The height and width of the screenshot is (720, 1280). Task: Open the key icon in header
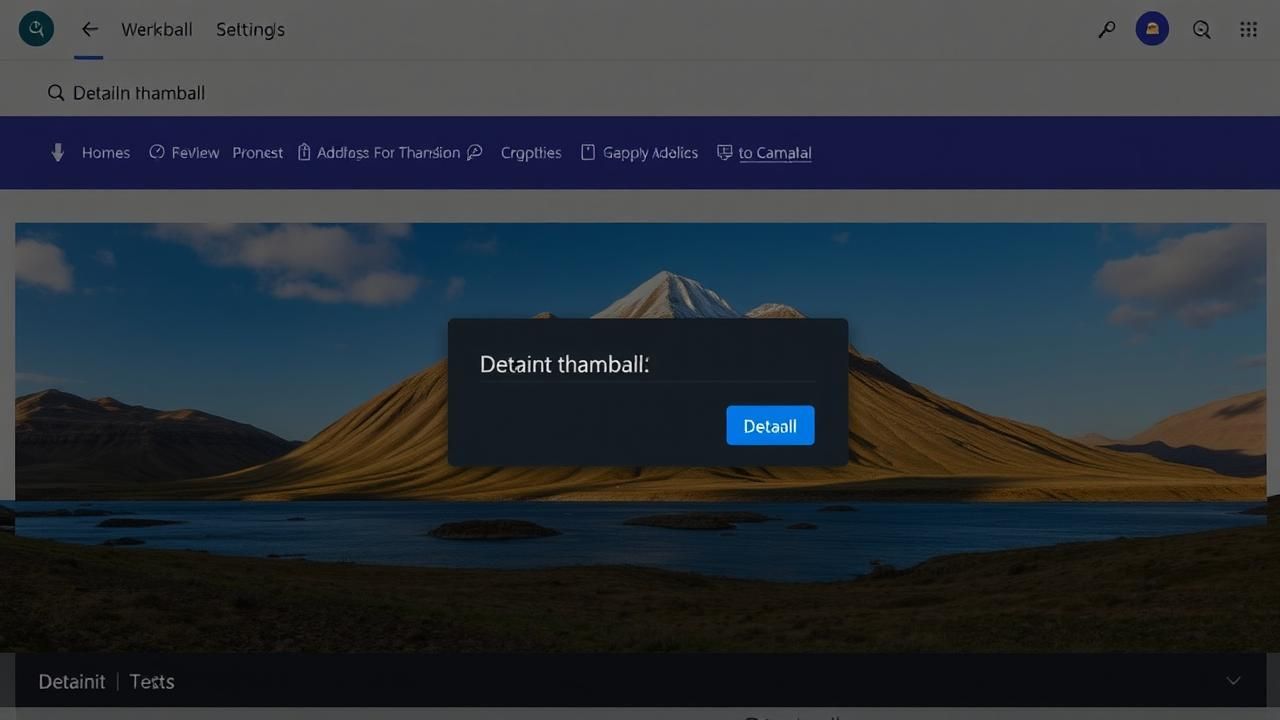point(1106,30)
